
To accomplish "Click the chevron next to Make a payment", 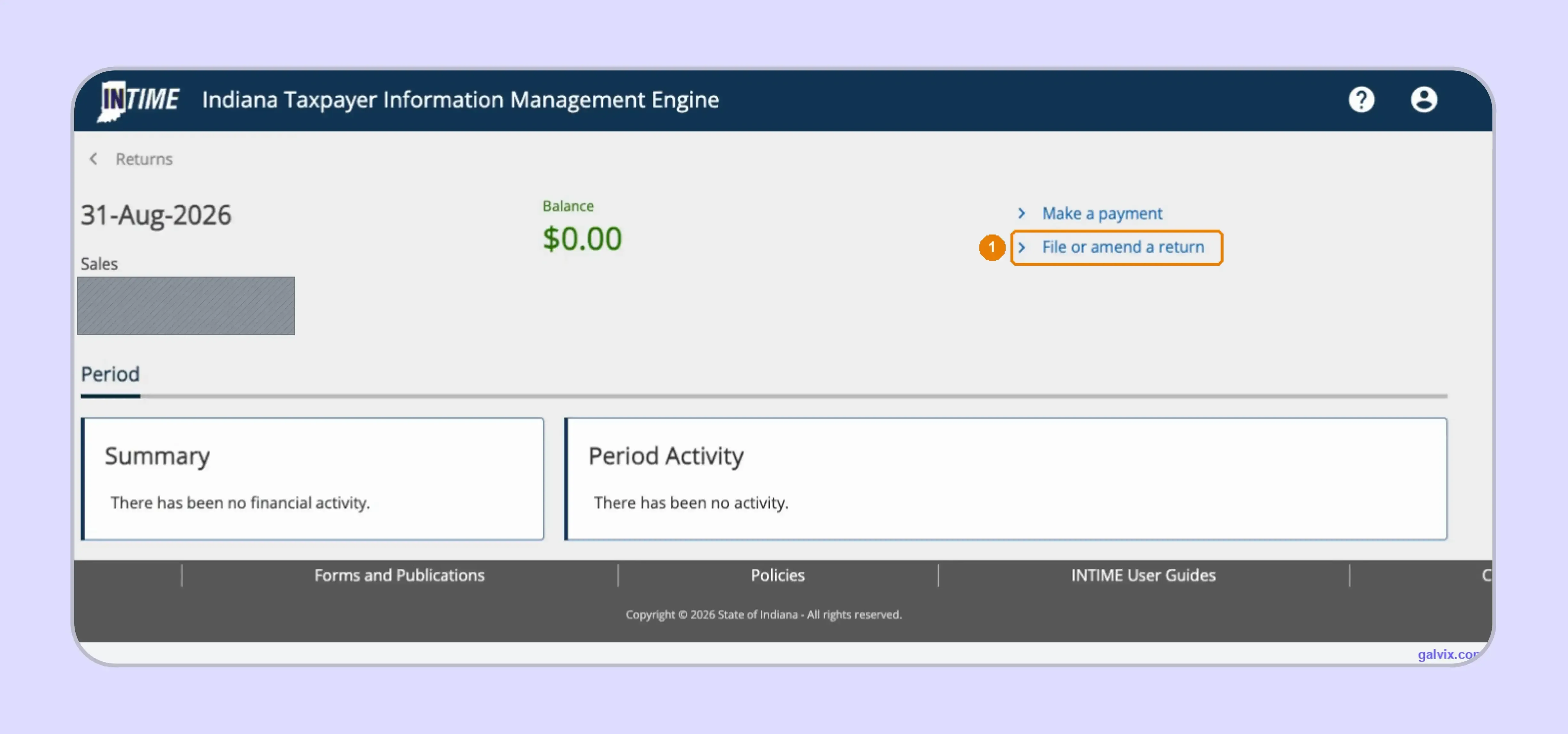I will point(1022,214).
